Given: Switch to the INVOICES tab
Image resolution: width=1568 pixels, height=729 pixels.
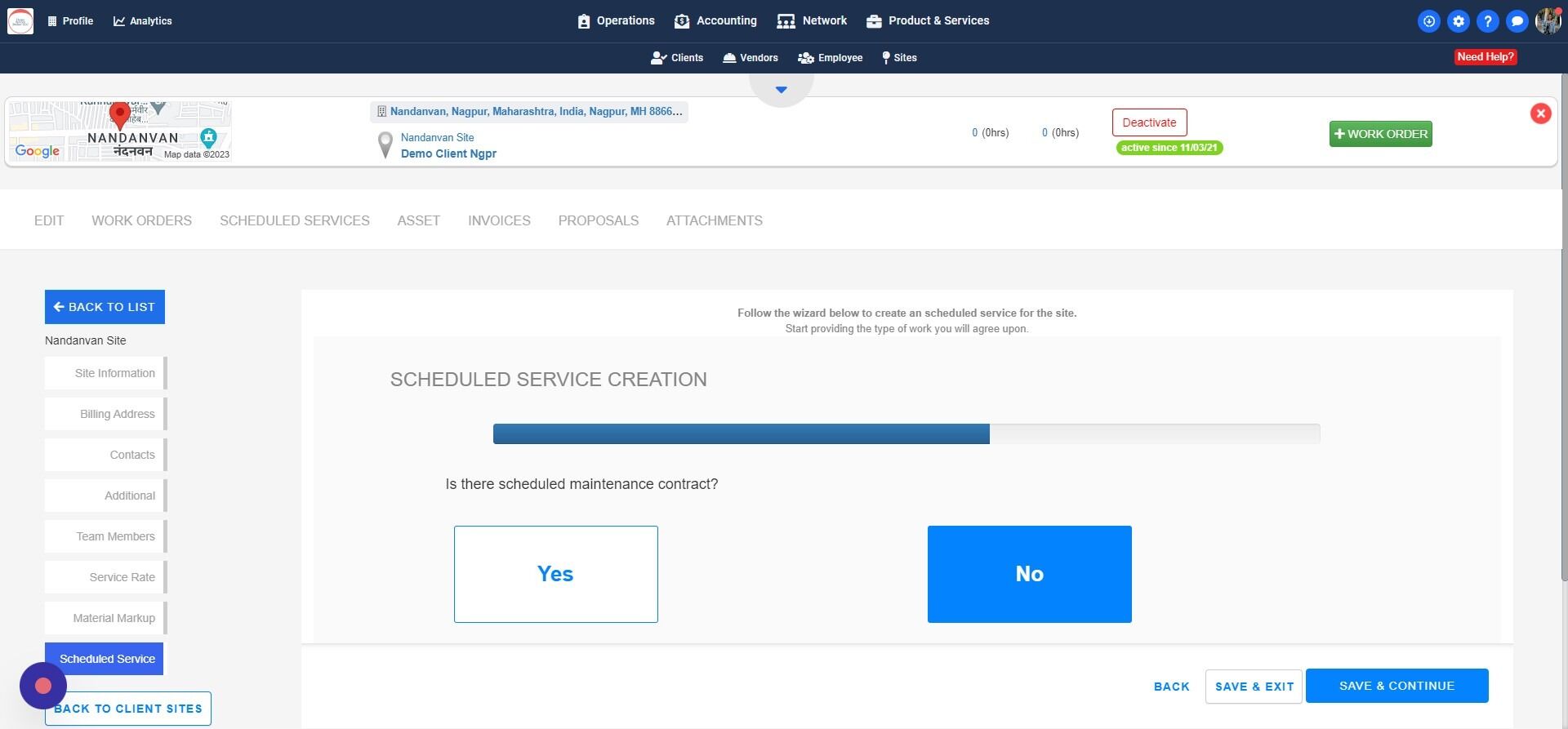Looking at the screenshot, I should [499, 220].
